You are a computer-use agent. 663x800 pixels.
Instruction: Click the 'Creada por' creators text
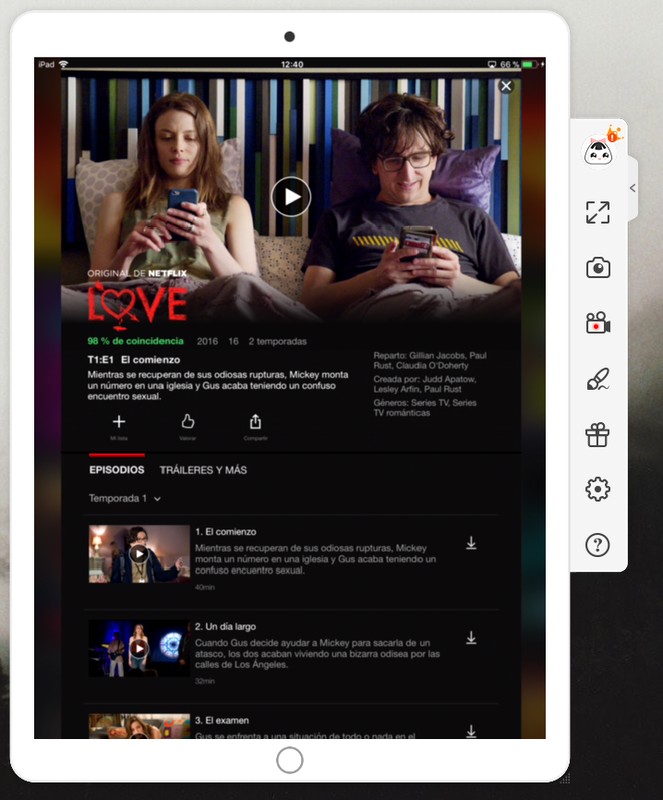[x=425, y=384]
